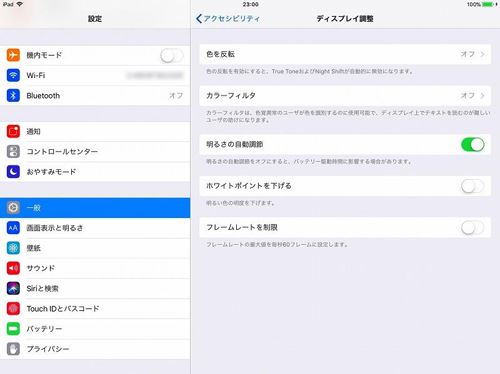Screen dimensions: 500x374
Task: Click the オフ value in 色を反転 row
Action: (467, 54)
